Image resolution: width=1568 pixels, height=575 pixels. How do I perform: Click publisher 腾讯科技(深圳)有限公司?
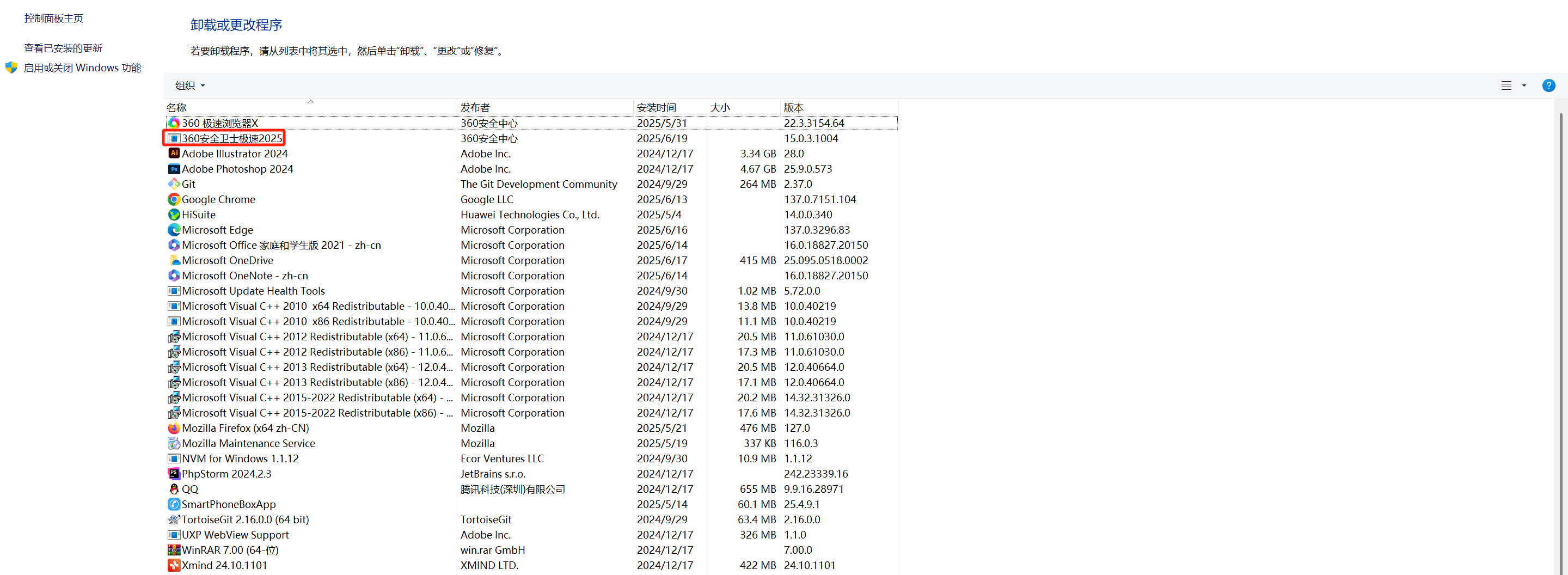click(512, 488)
